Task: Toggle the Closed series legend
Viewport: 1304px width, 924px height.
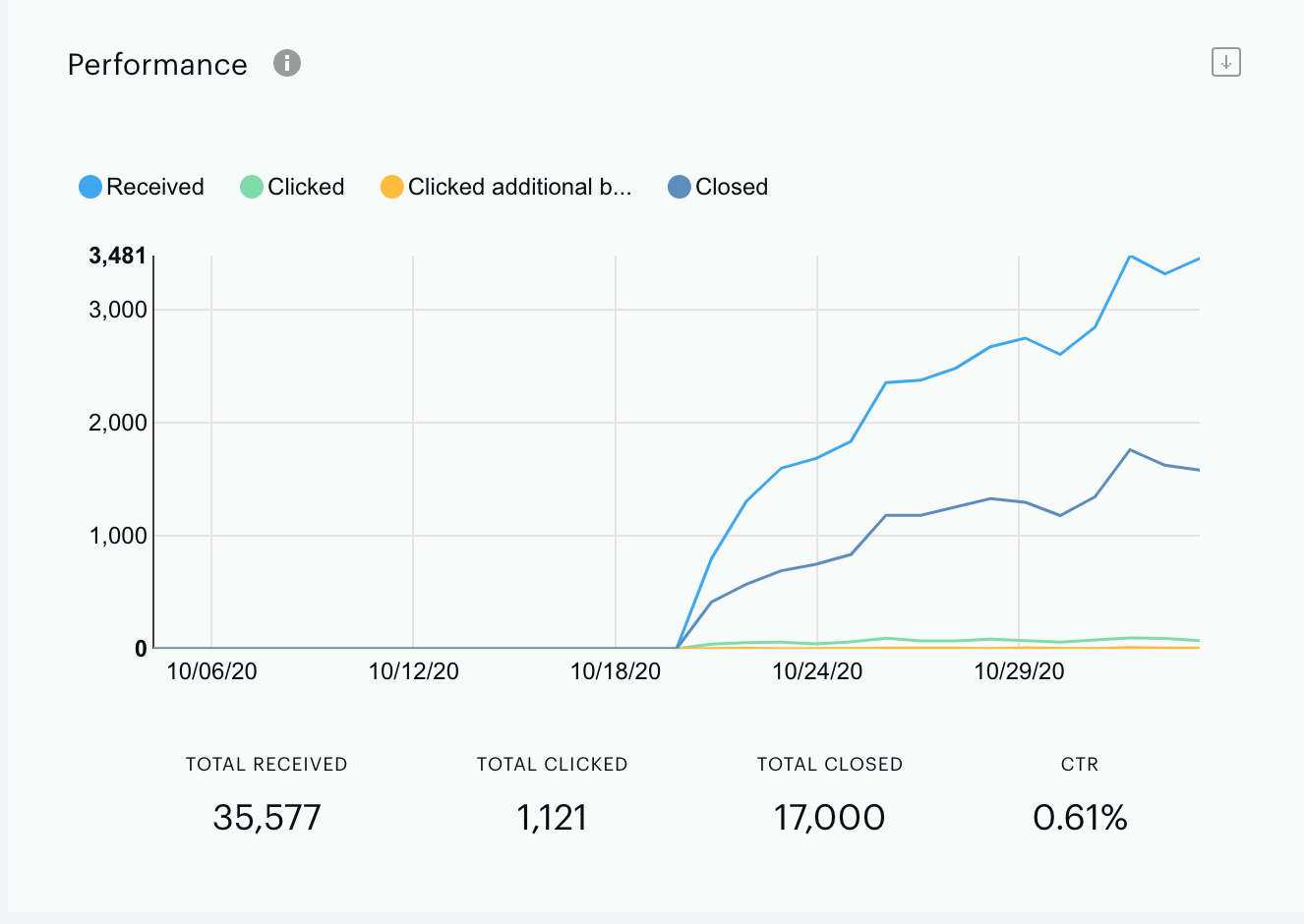Action: point(718,187)
